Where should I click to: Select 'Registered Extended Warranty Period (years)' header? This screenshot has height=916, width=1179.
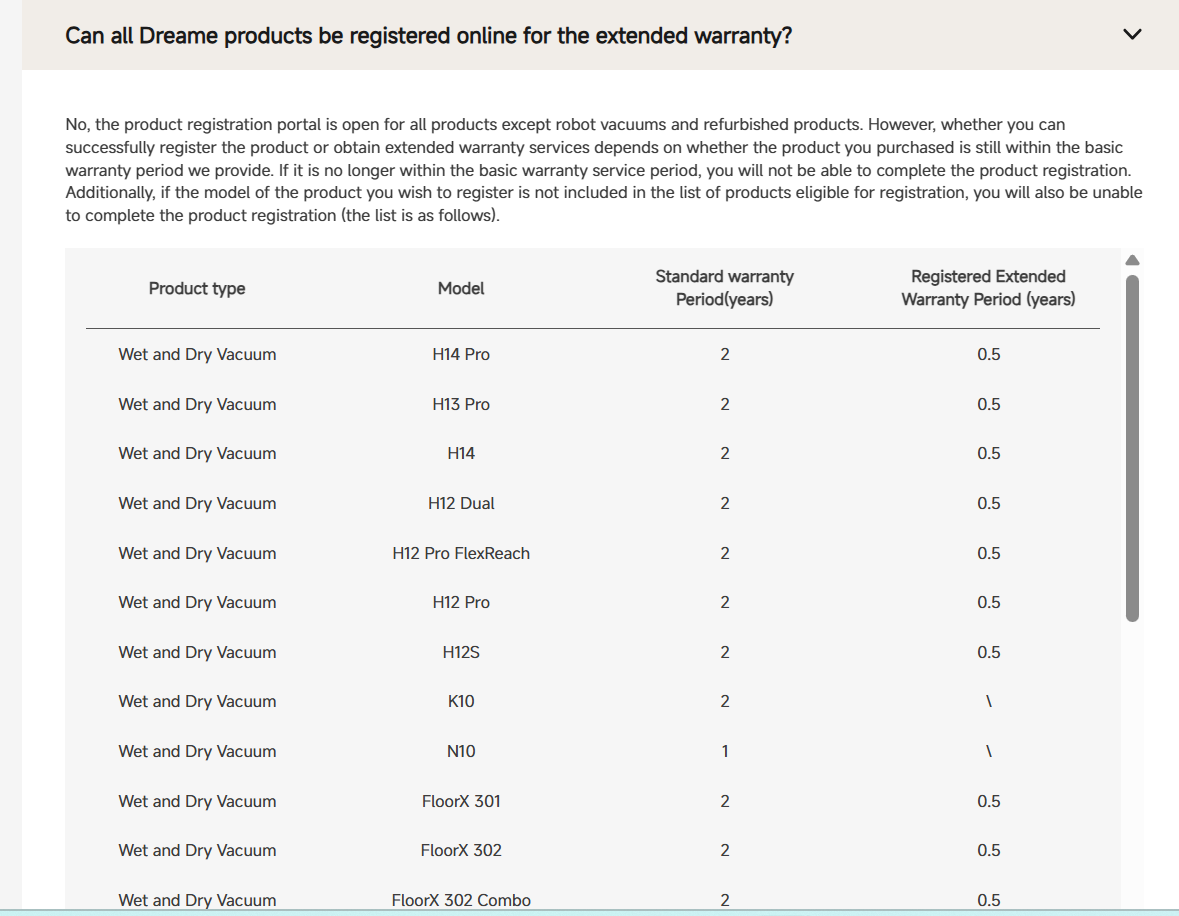(x=988, y=288)
